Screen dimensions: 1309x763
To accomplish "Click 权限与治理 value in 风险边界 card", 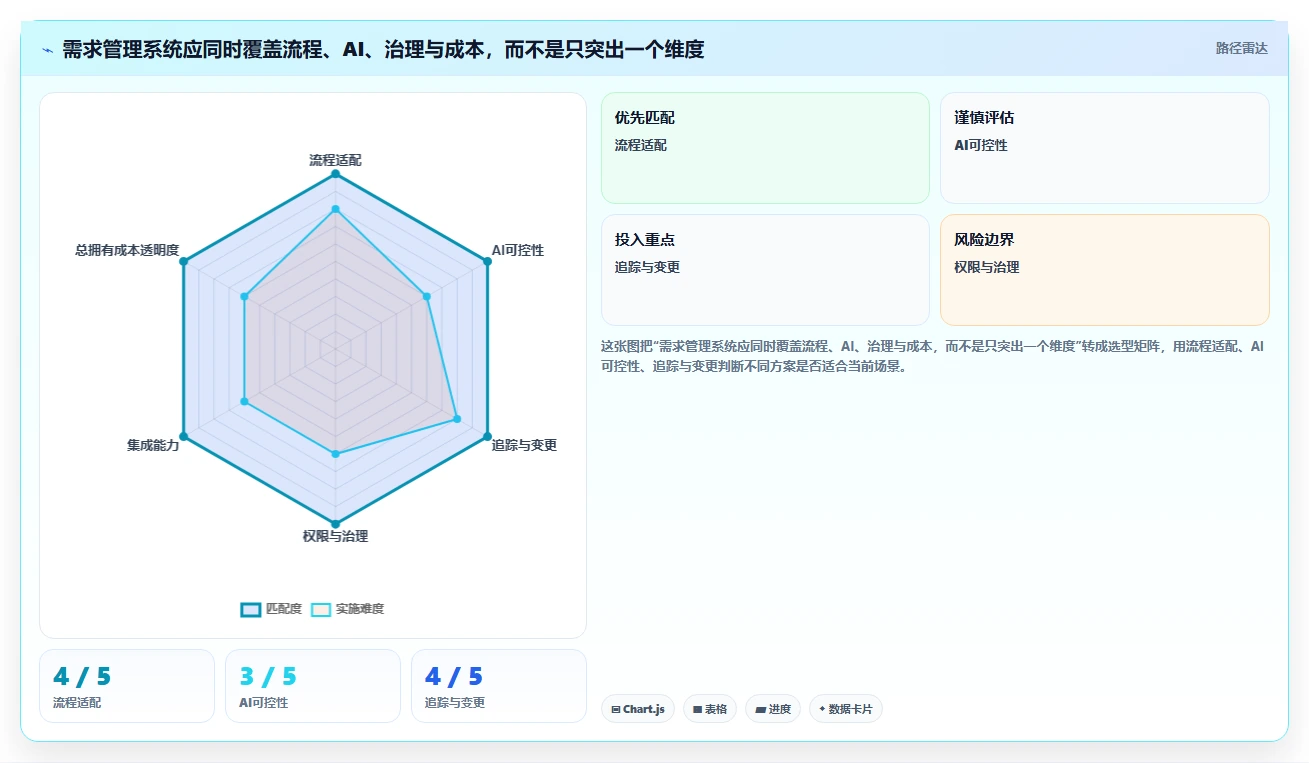I will (x=987, y=267).
